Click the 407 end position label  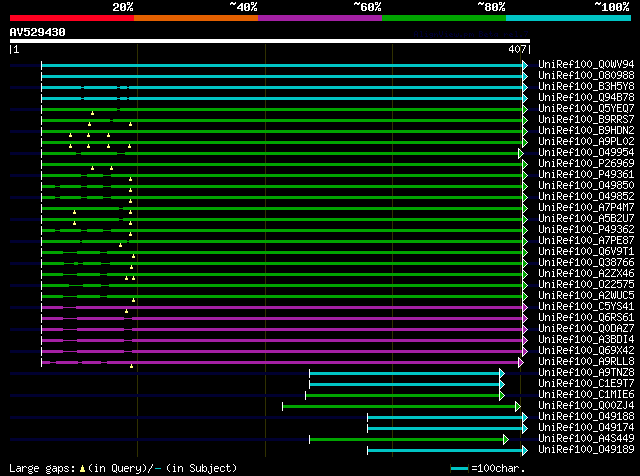pyautogui.click(x=517, y=49)
